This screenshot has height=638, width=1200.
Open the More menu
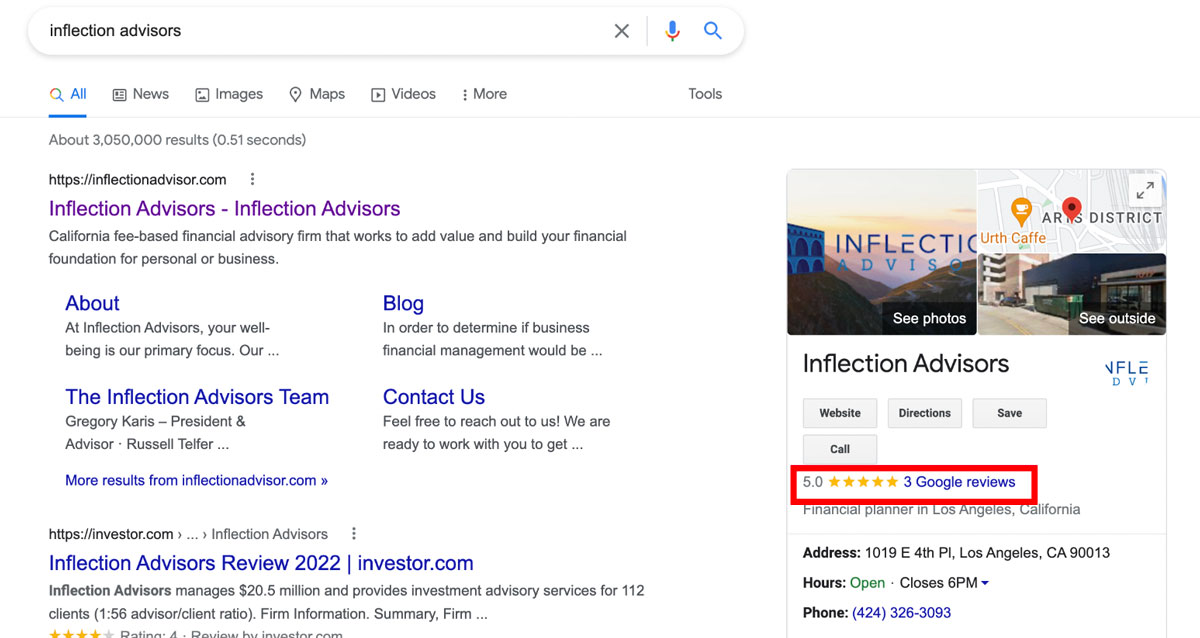(x=484, y=94)
